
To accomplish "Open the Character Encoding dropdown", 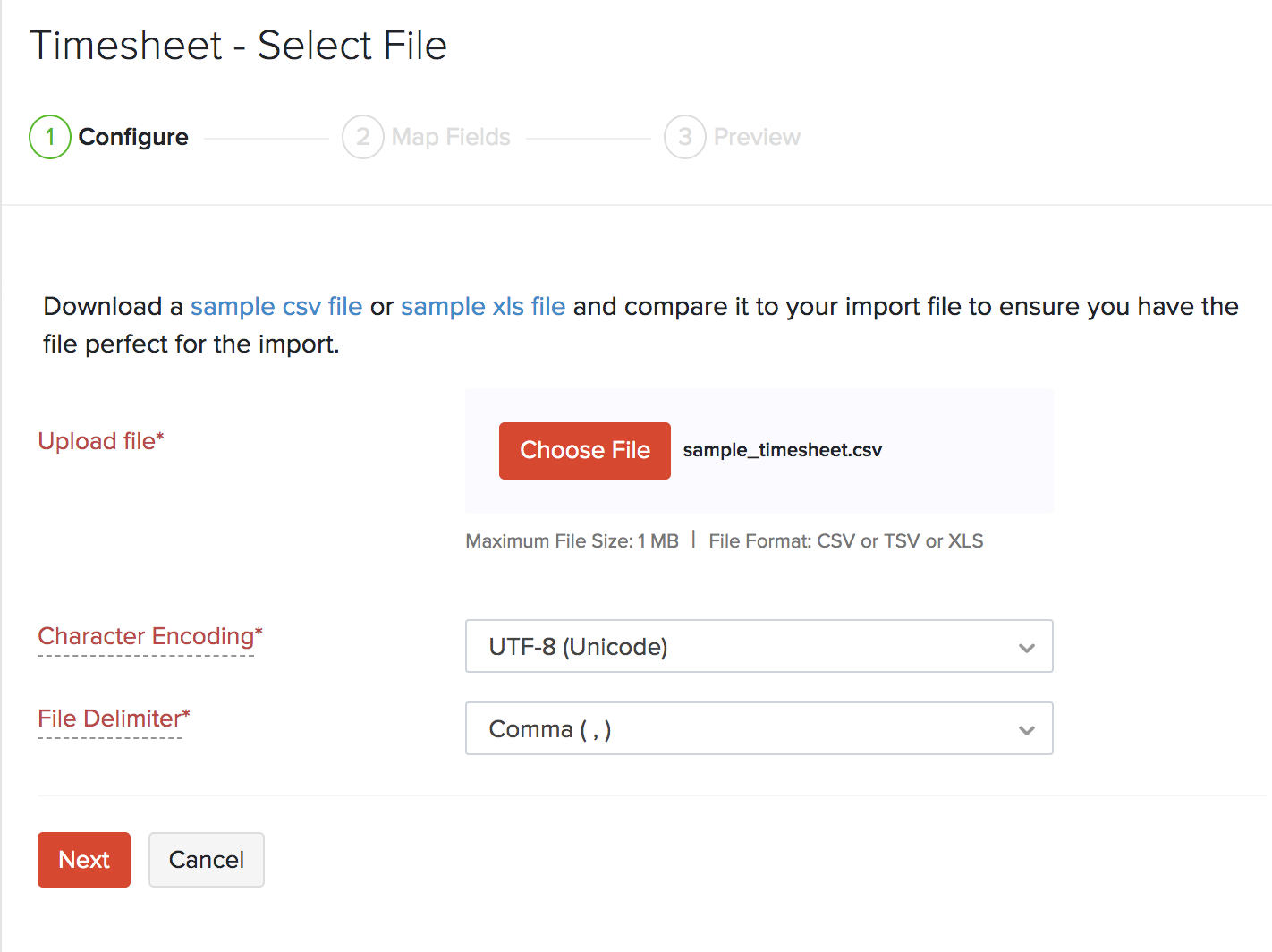I will coord(759,646).
